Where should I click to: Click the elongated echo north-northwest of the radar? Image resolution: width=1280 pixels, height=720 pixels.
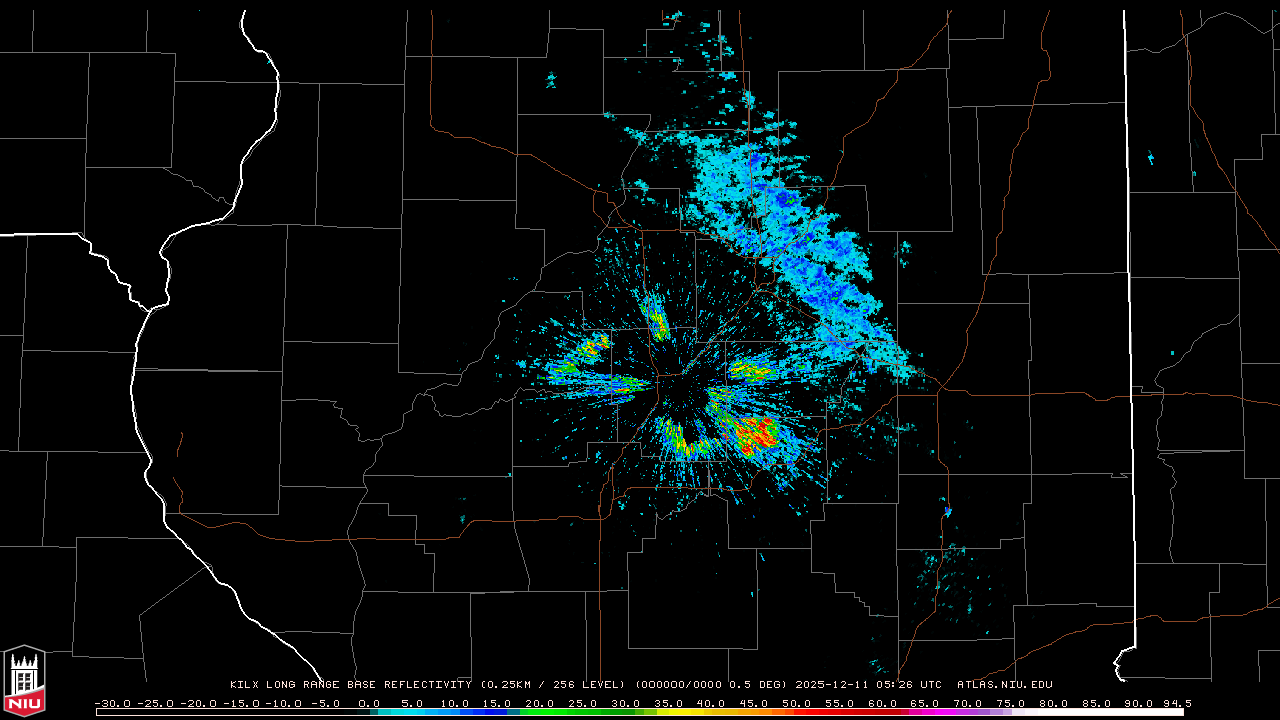(656, 320)
